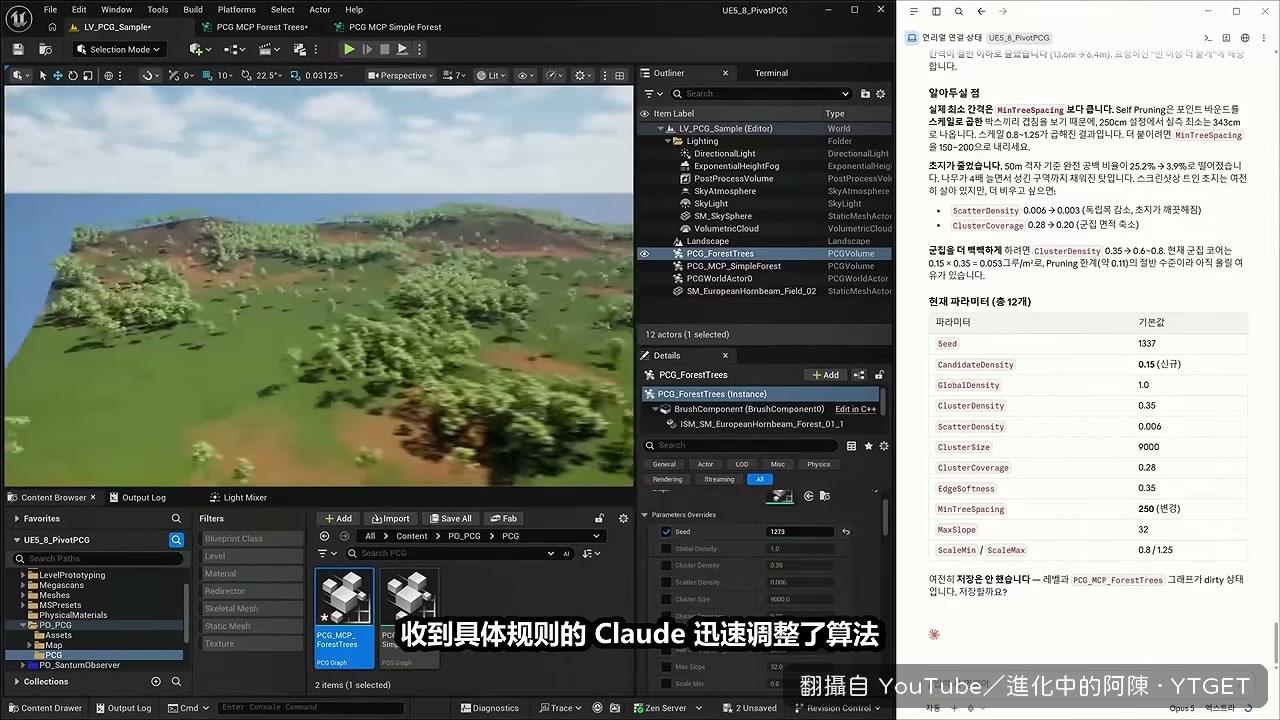Select the Landscape actor in the Outliner
Image resolution: width=1280 pixels, height=720 pixels.
[x=708, y=241]
